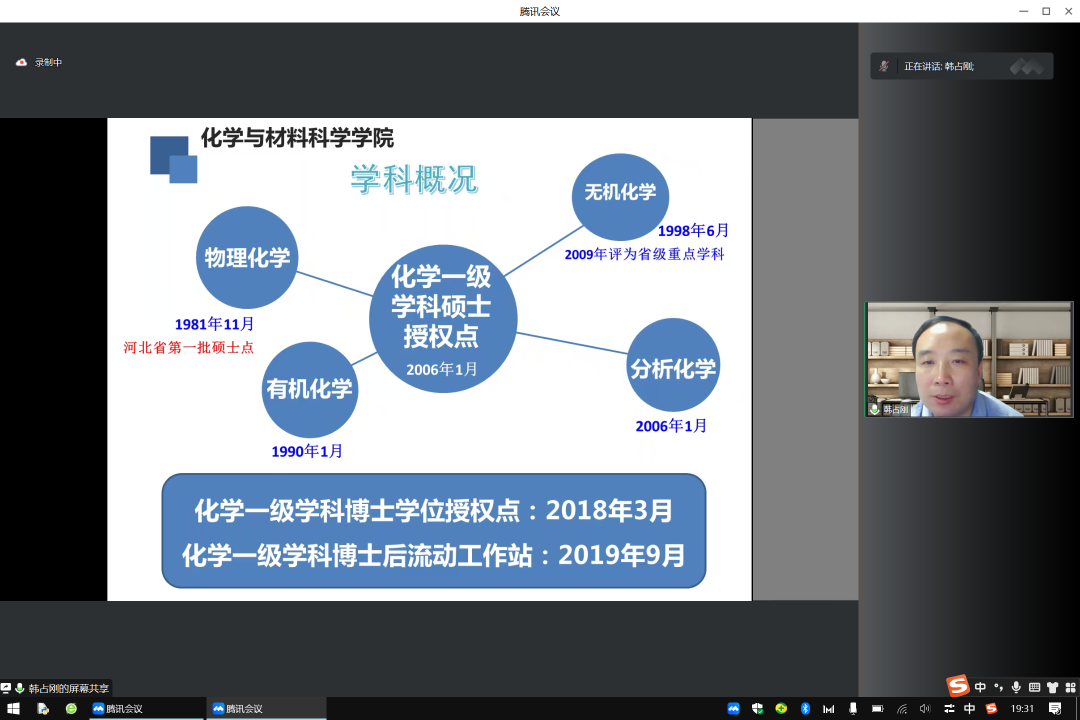Screen dimensions: 1080x720
Task: Click the Sogou input method S logo
Action: [958, 686]
